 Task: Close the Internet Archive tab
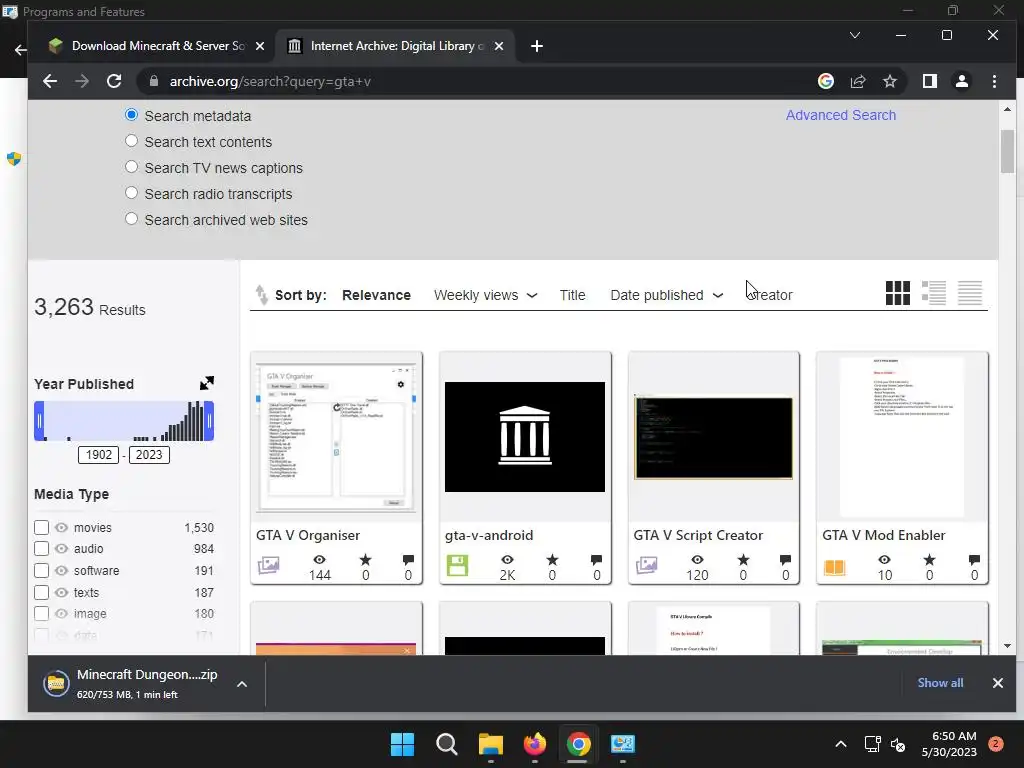[x=499, y=46]
